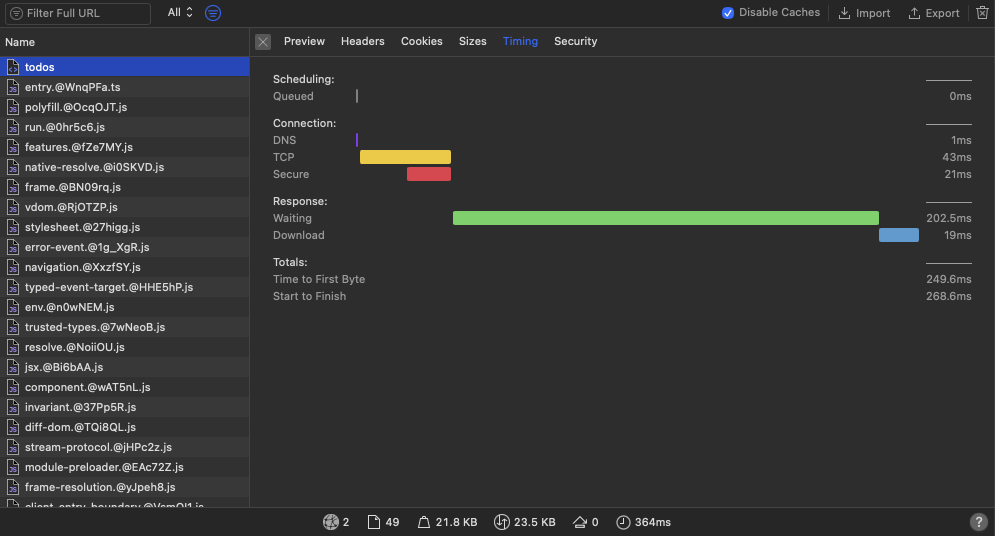
Task: Click the file icon beside entry.@WnqPFa.ts
Action: click(13, 87)
